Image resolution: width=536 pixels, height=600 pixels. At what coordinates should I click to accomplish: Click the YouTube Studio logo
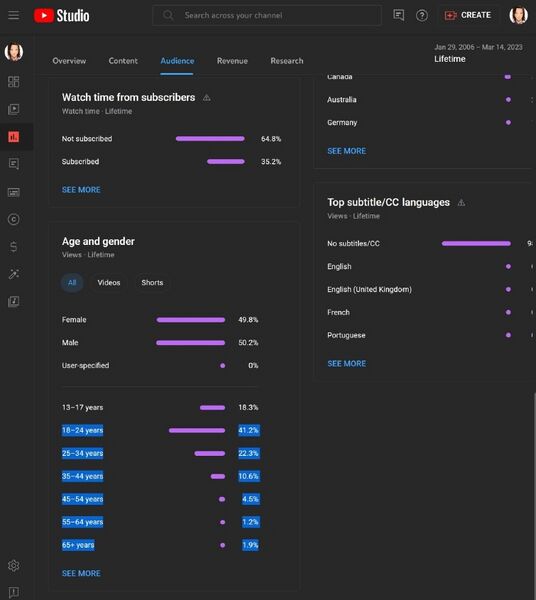point(62,16)
